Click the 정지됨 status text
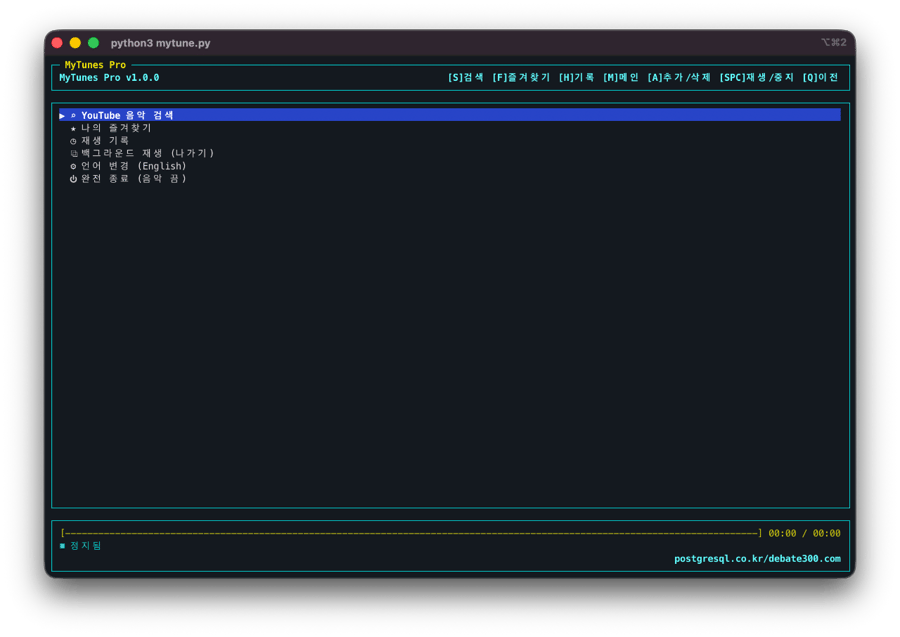900x637 pixels. pyautogui.click(x=86, y=546)
